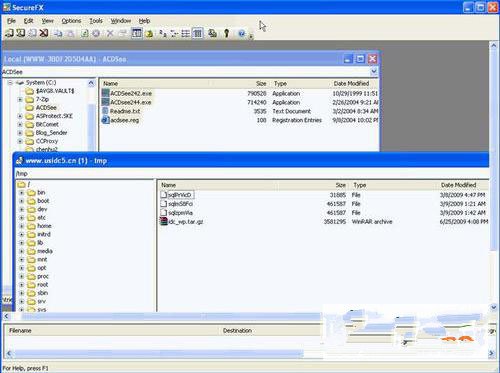Click the Synchronize toolbar icon
Viewport: 500px width, 373px height.
(x=212, y=33)
